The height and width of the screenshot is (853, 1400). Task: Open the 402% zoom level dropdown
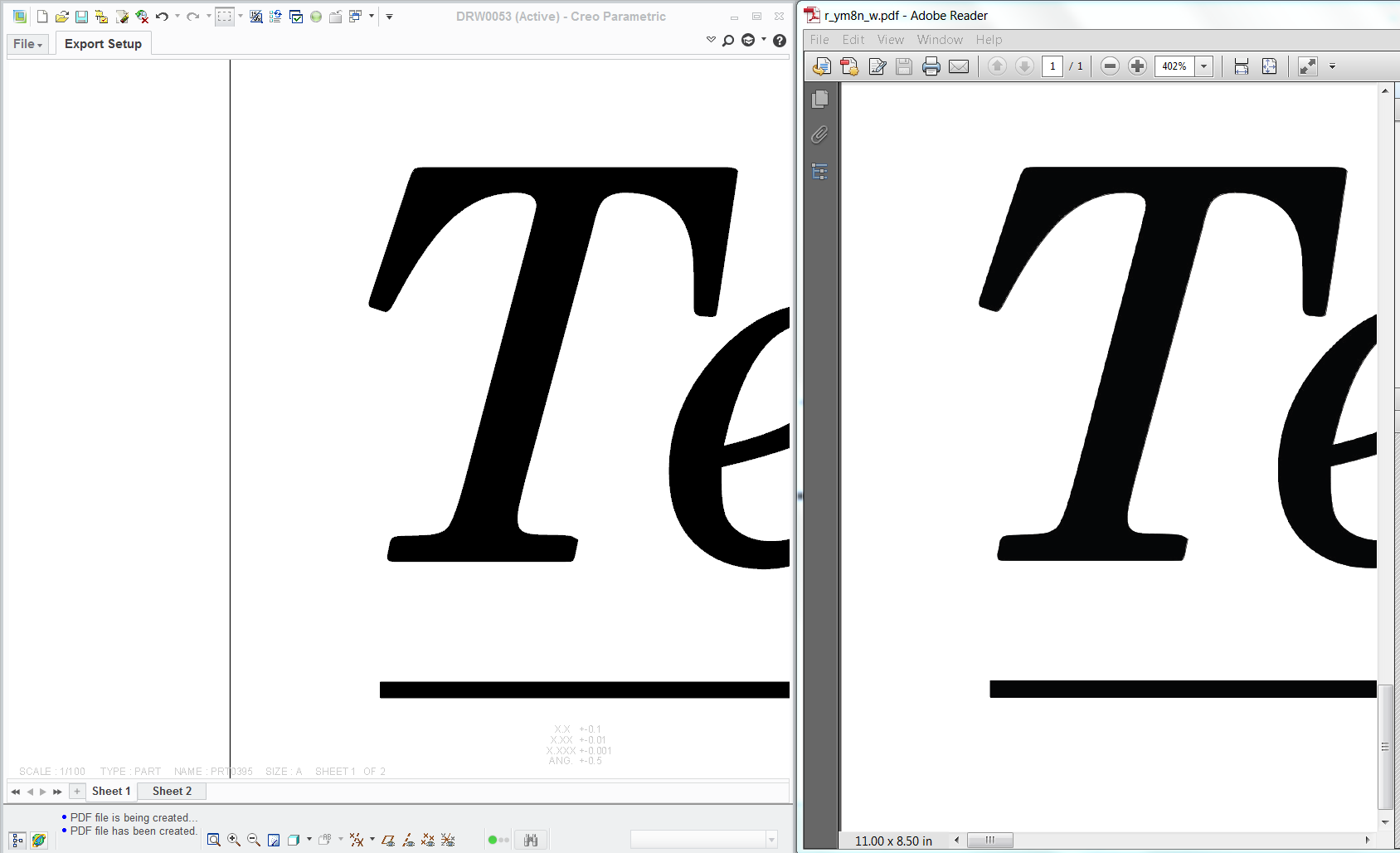coord(1203,66)
